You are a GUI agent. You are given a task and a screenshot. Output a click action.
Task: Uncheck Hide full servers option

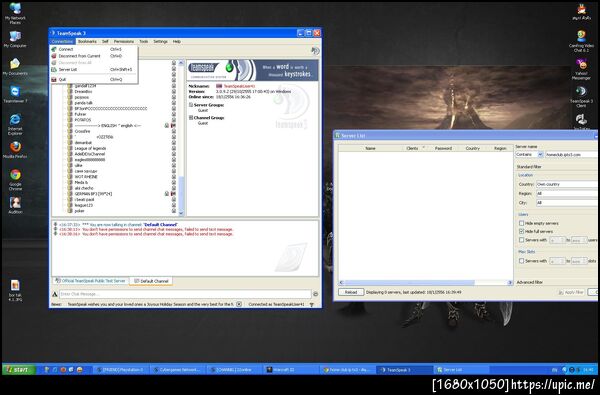point(521,231)
